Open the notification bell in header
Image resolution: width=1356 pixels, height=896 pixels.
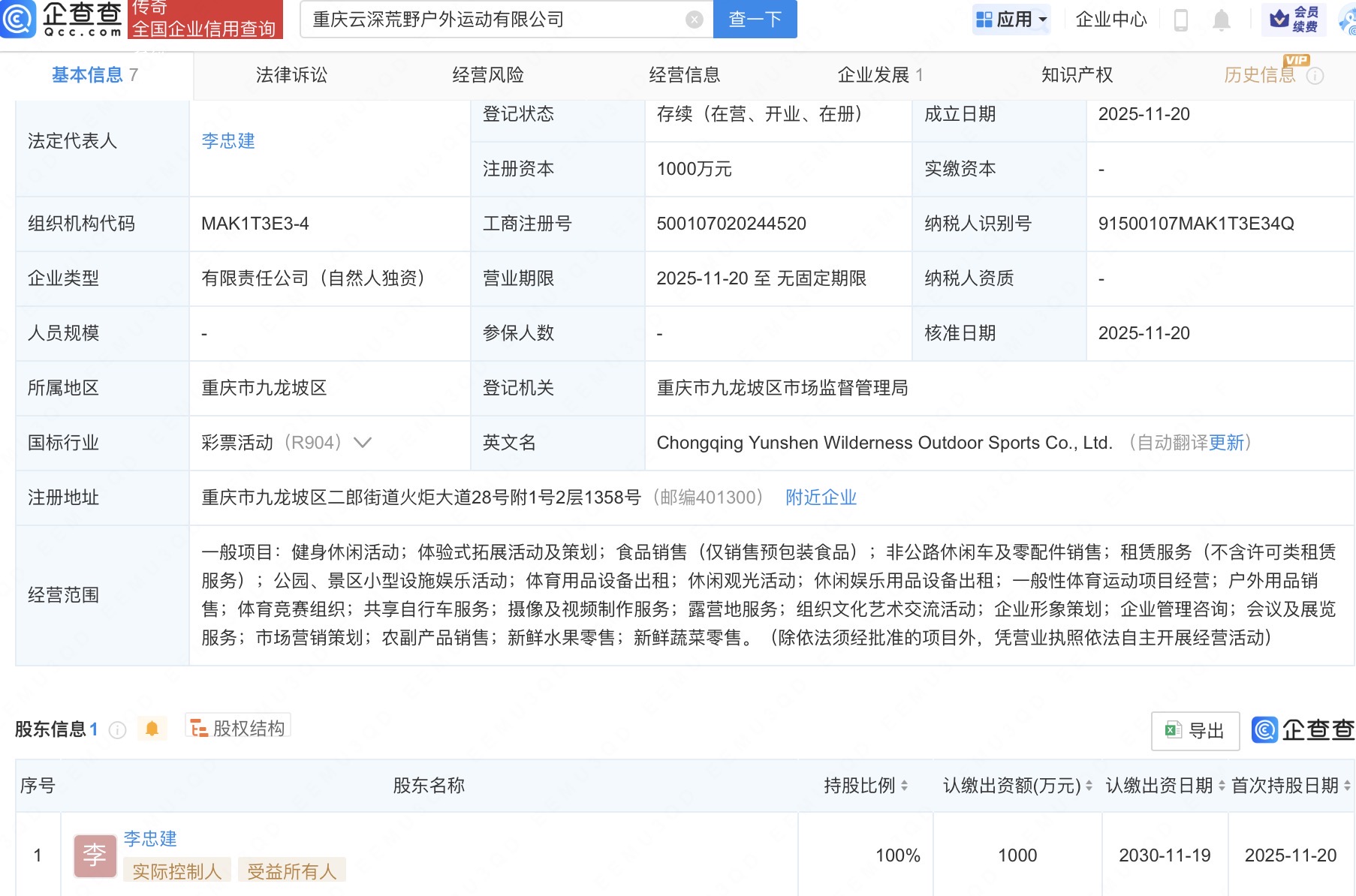pos(1222,20)
